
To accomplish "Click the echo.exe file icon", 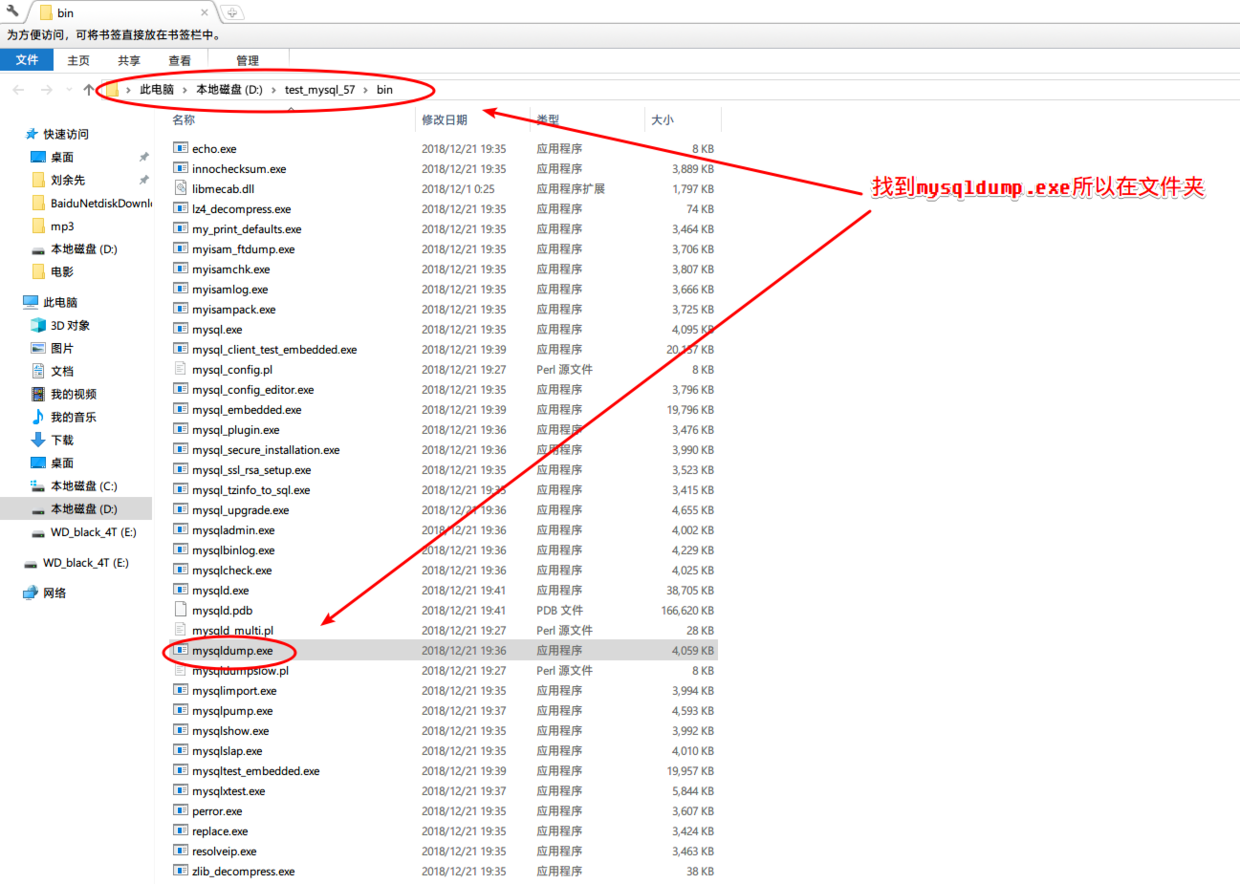I will 180,148.
